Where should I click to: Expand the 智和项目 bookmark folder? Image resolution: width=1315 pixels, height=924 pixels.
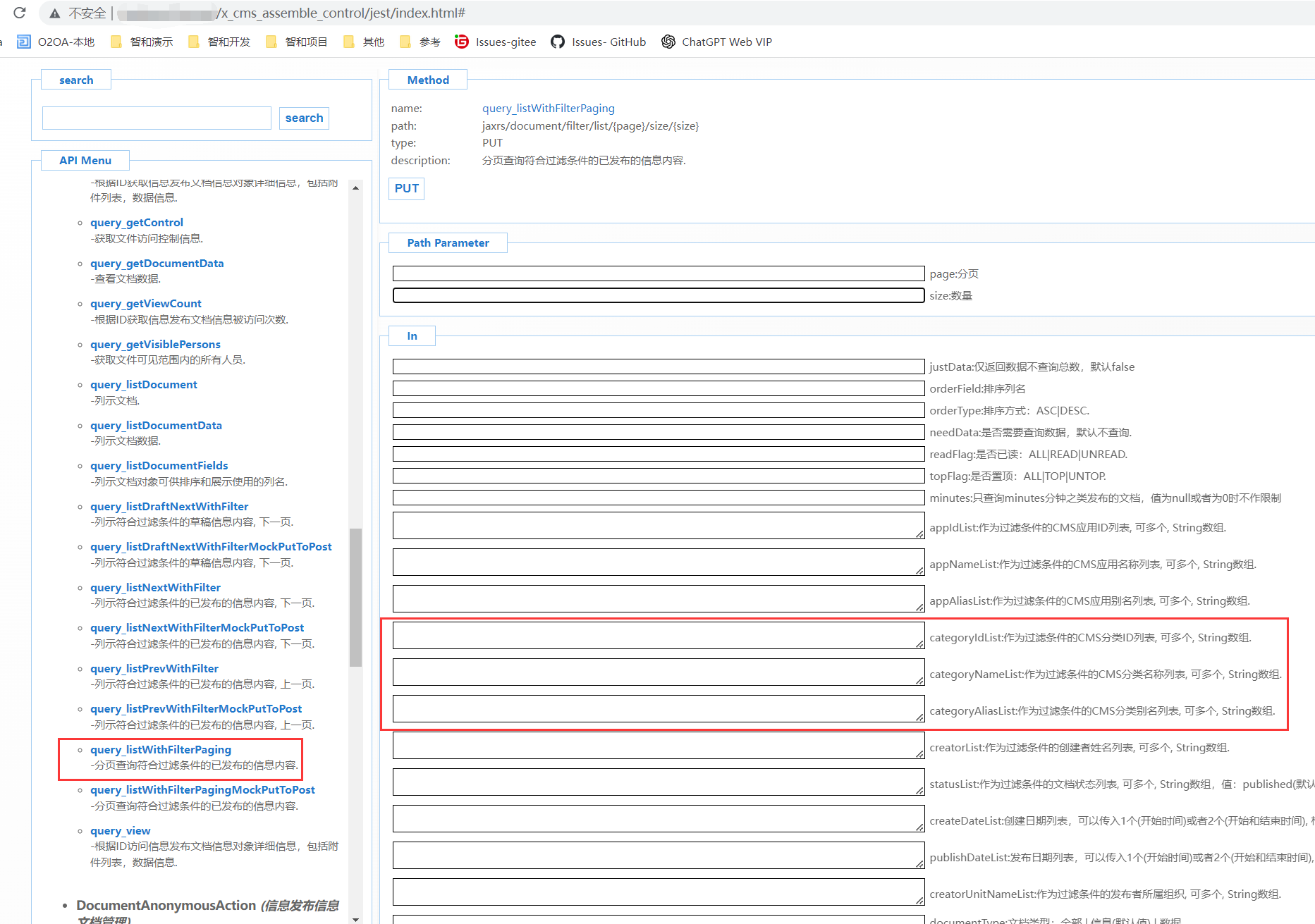pos(298,42)
